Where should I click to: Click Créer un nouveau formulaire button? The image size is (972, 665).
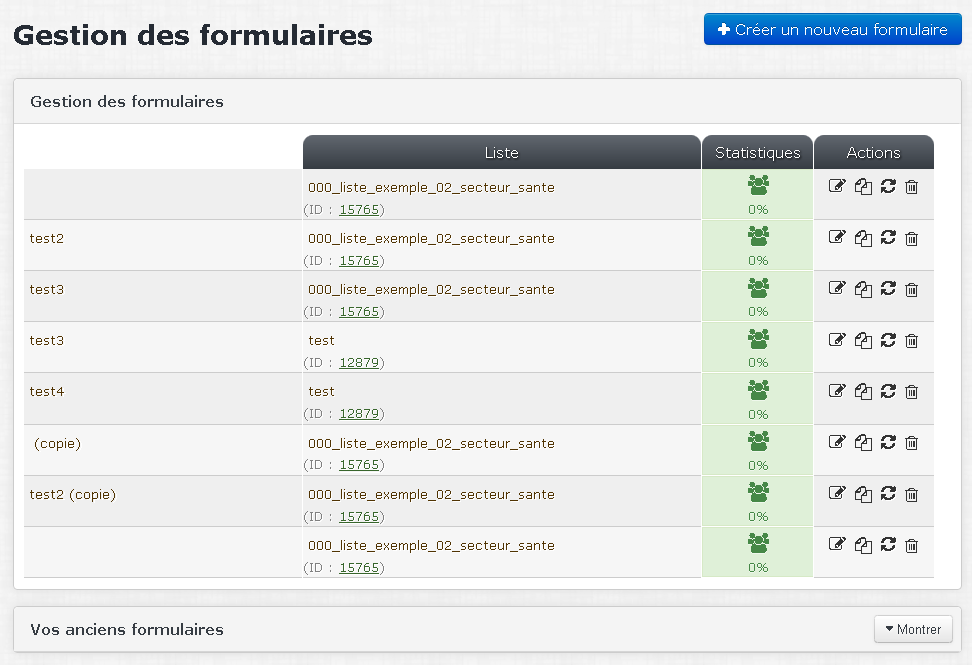pos(833,29)
